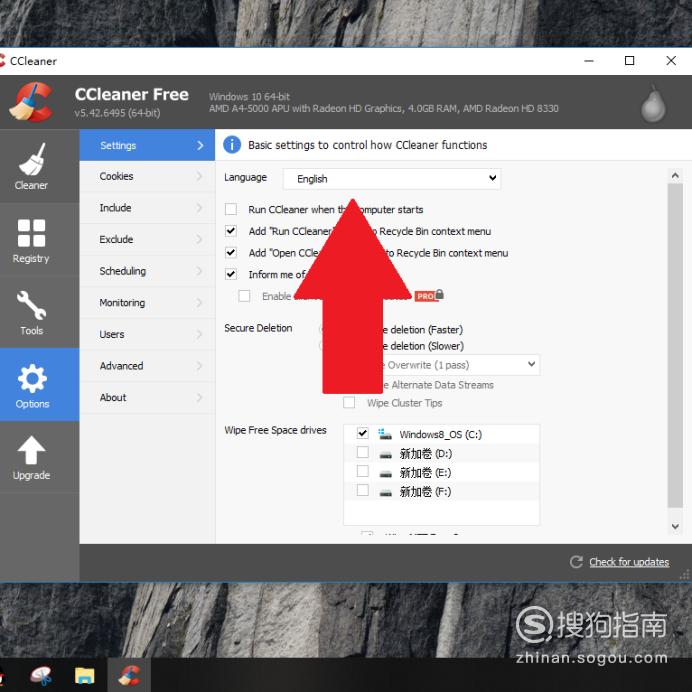Select the Settings options page

[147, 145]
